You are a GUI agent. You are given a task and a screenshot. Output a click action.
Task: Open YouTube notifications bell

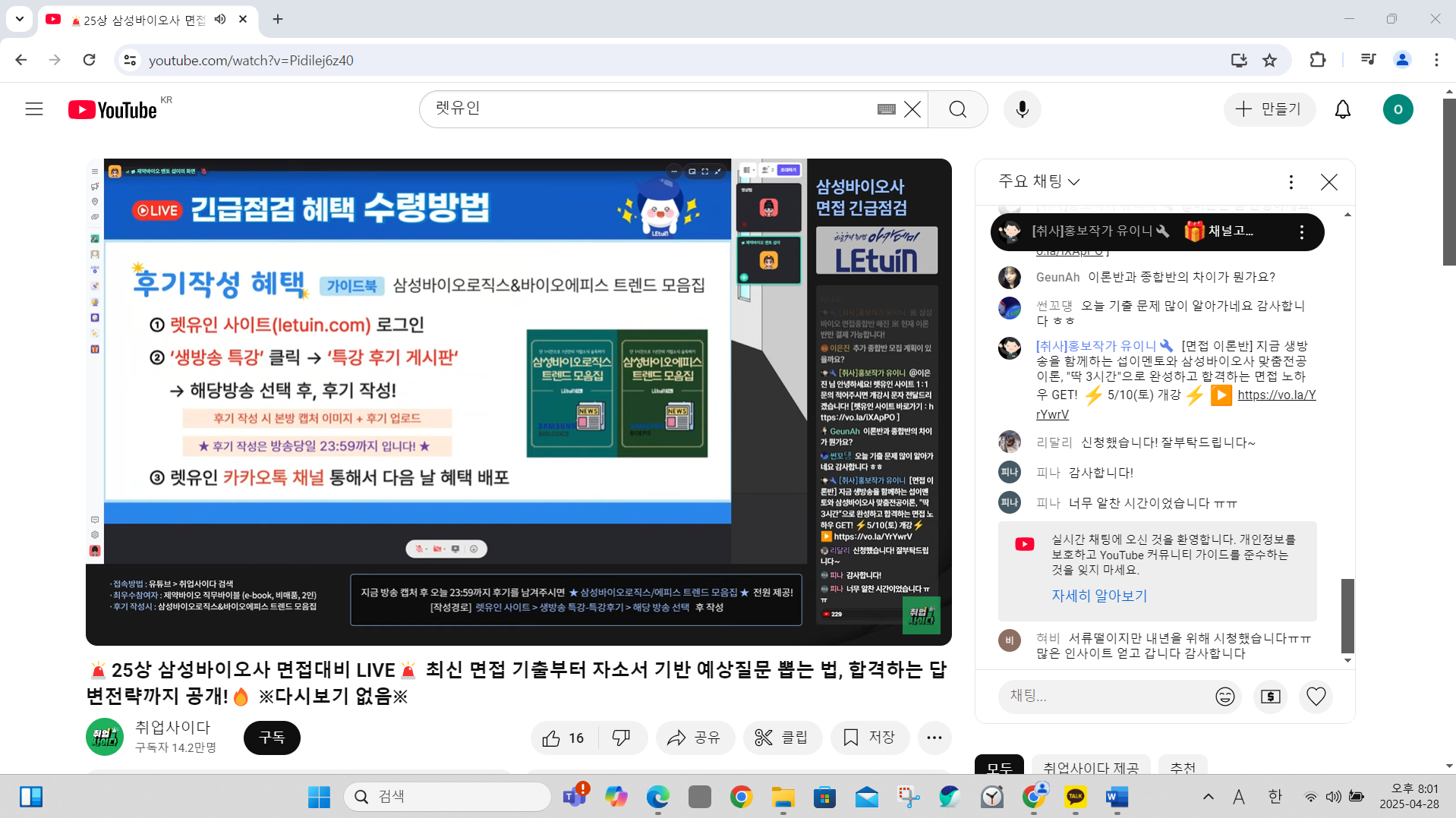1342,109
